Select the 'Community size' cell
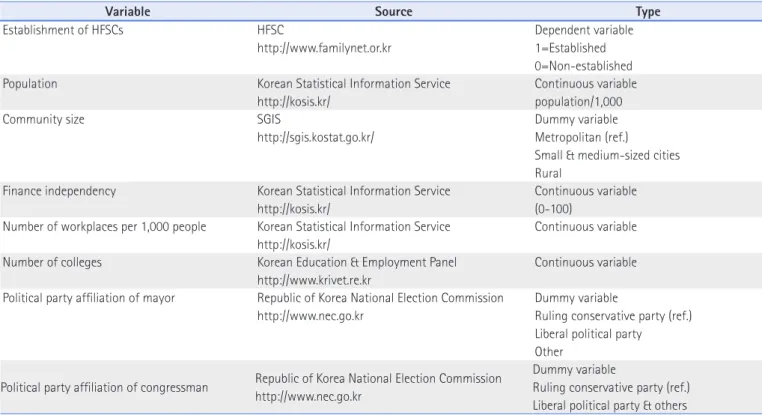 43,120
